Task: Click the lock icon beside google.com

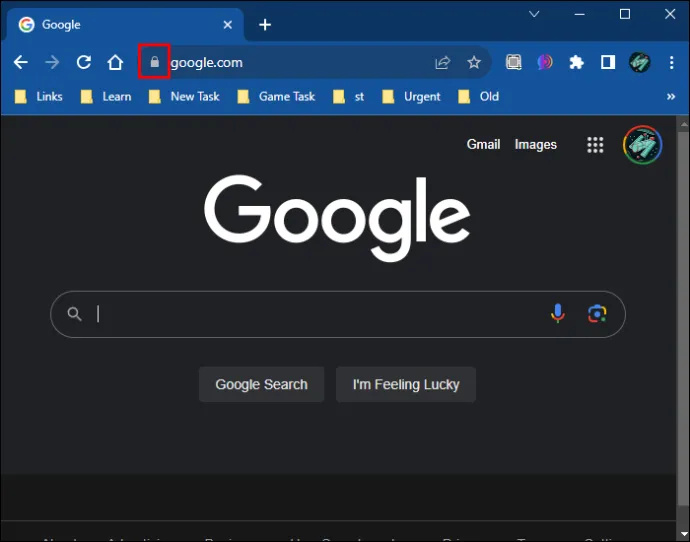Action: click(154, 62)
